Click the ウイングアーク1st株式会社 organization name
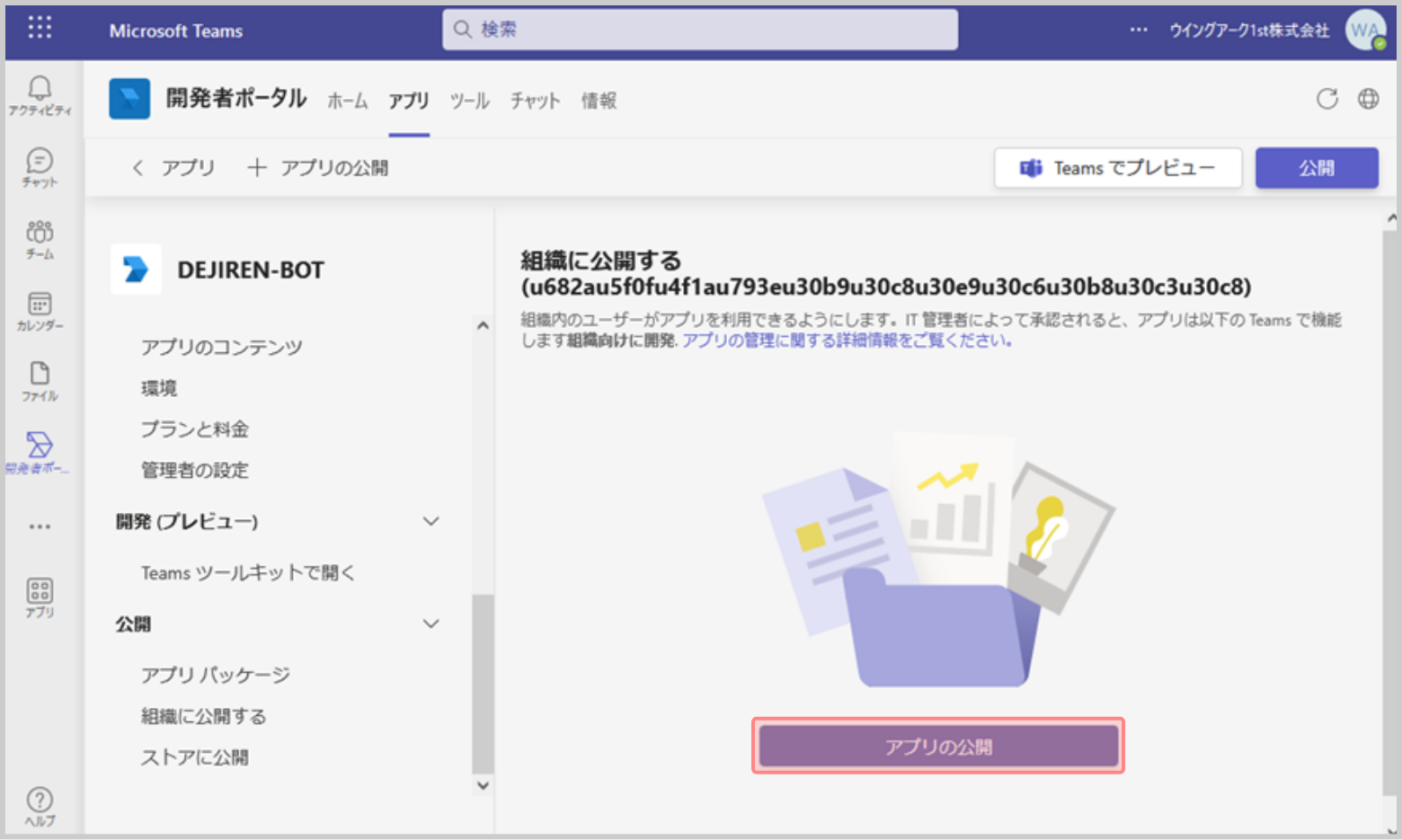 tap(1249, 31)
